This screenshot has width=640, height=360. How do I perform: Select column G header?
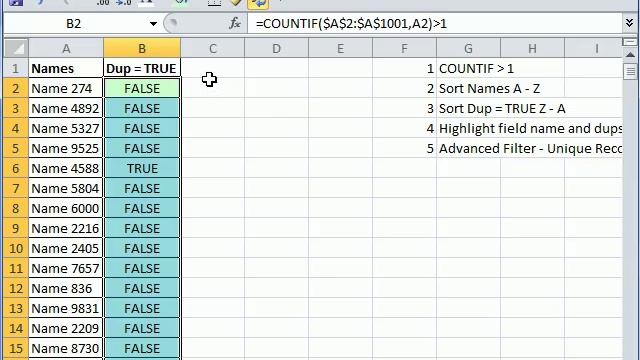pos(468,49)
